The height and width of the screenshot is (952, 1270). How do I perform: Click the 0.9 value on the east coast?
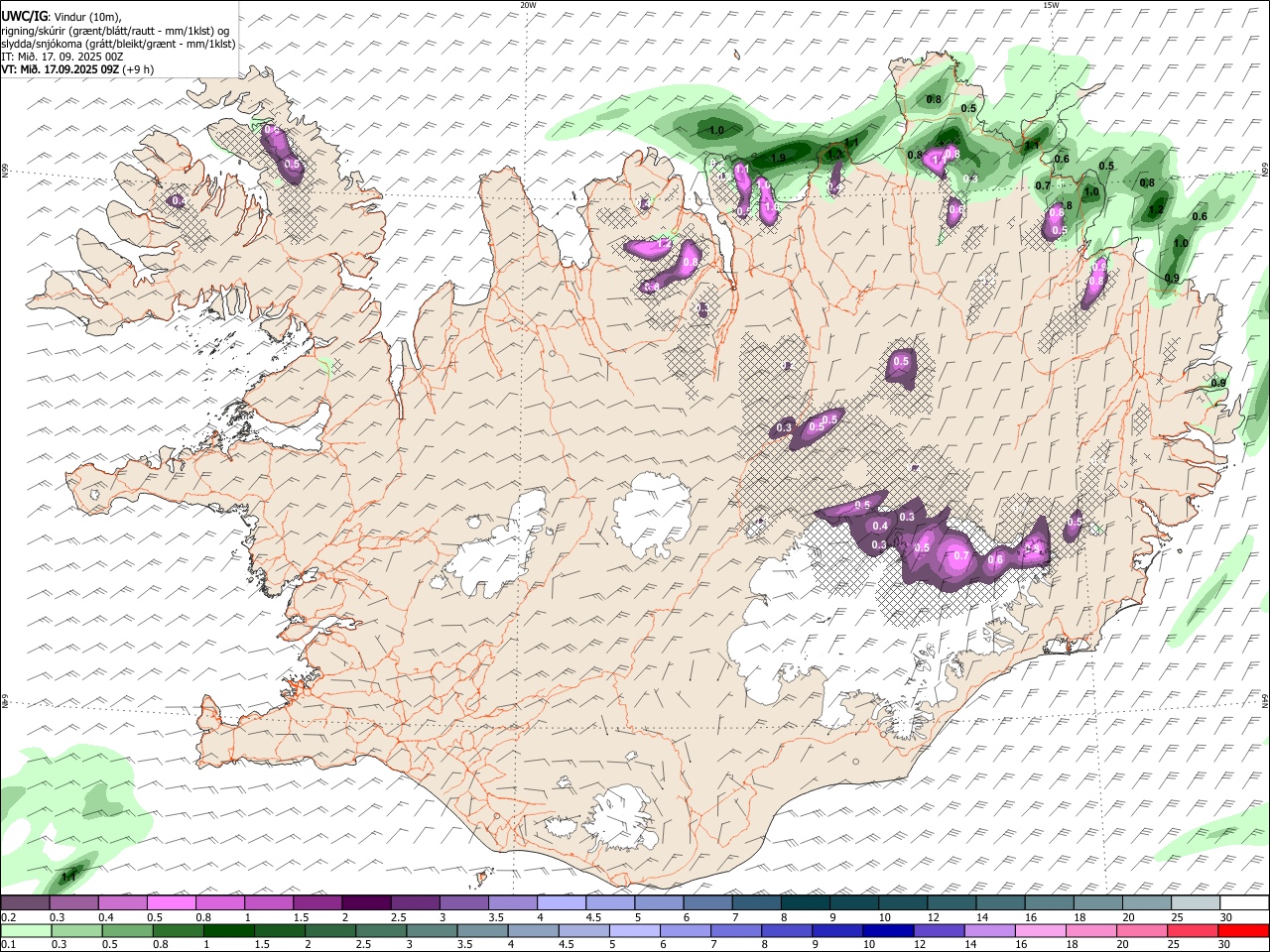pyautogui.click(x=1218, y=383)
